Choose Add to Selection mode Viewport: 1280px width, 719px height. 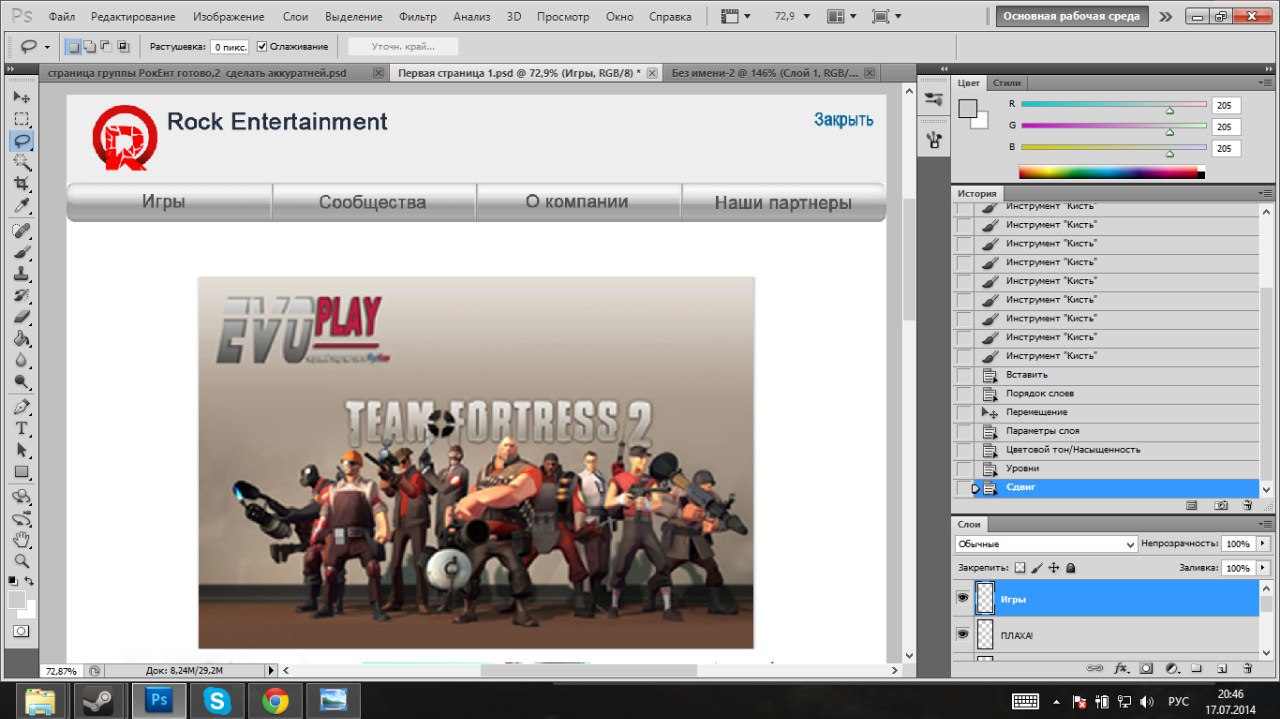[89, 47]
